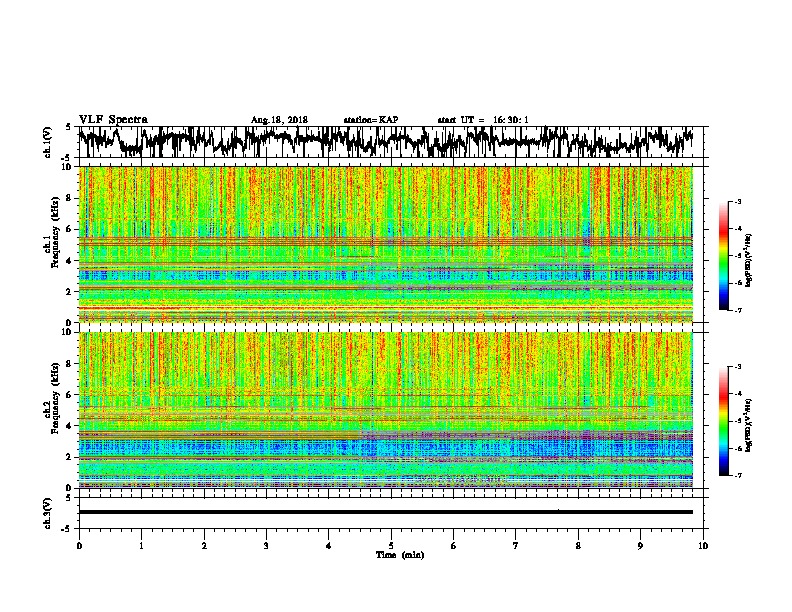
Task: Click the ch.2 spectrogram color scale bar
Action: (x=723, y=421)
